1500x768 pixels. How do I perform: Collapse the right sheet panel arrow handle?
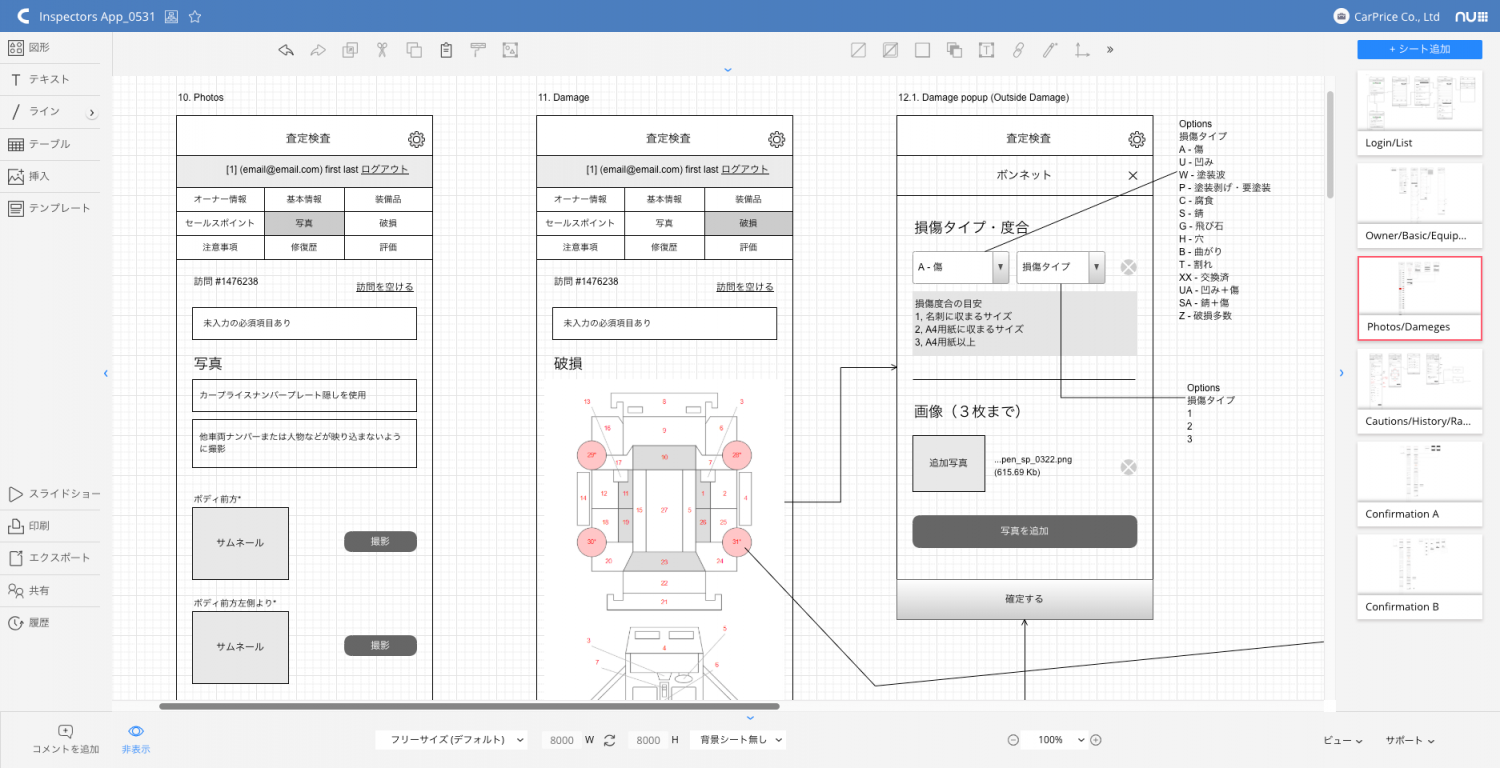pos(1341,373)
